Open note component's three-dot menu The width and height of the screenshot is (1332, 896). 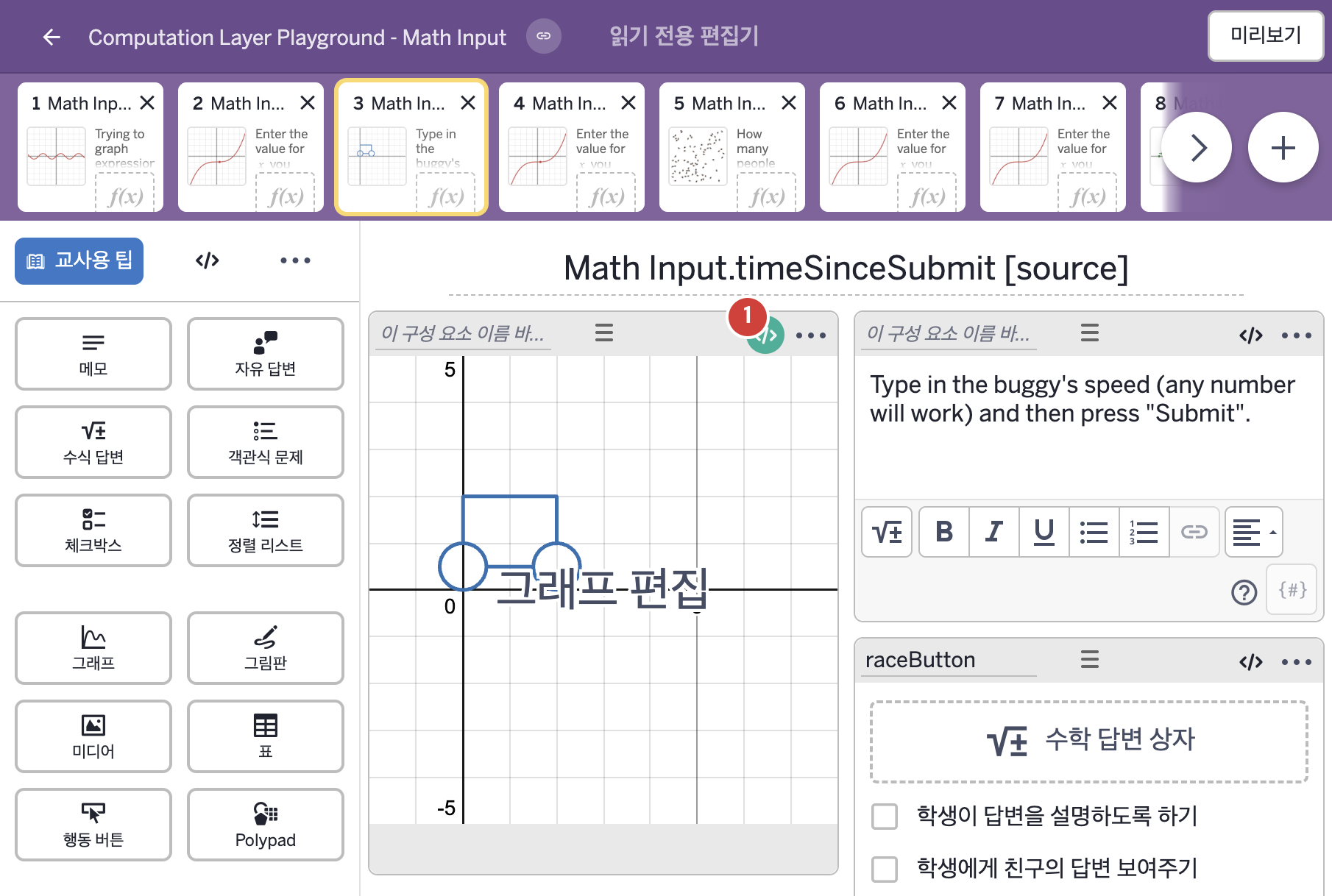pos(1296,335)
